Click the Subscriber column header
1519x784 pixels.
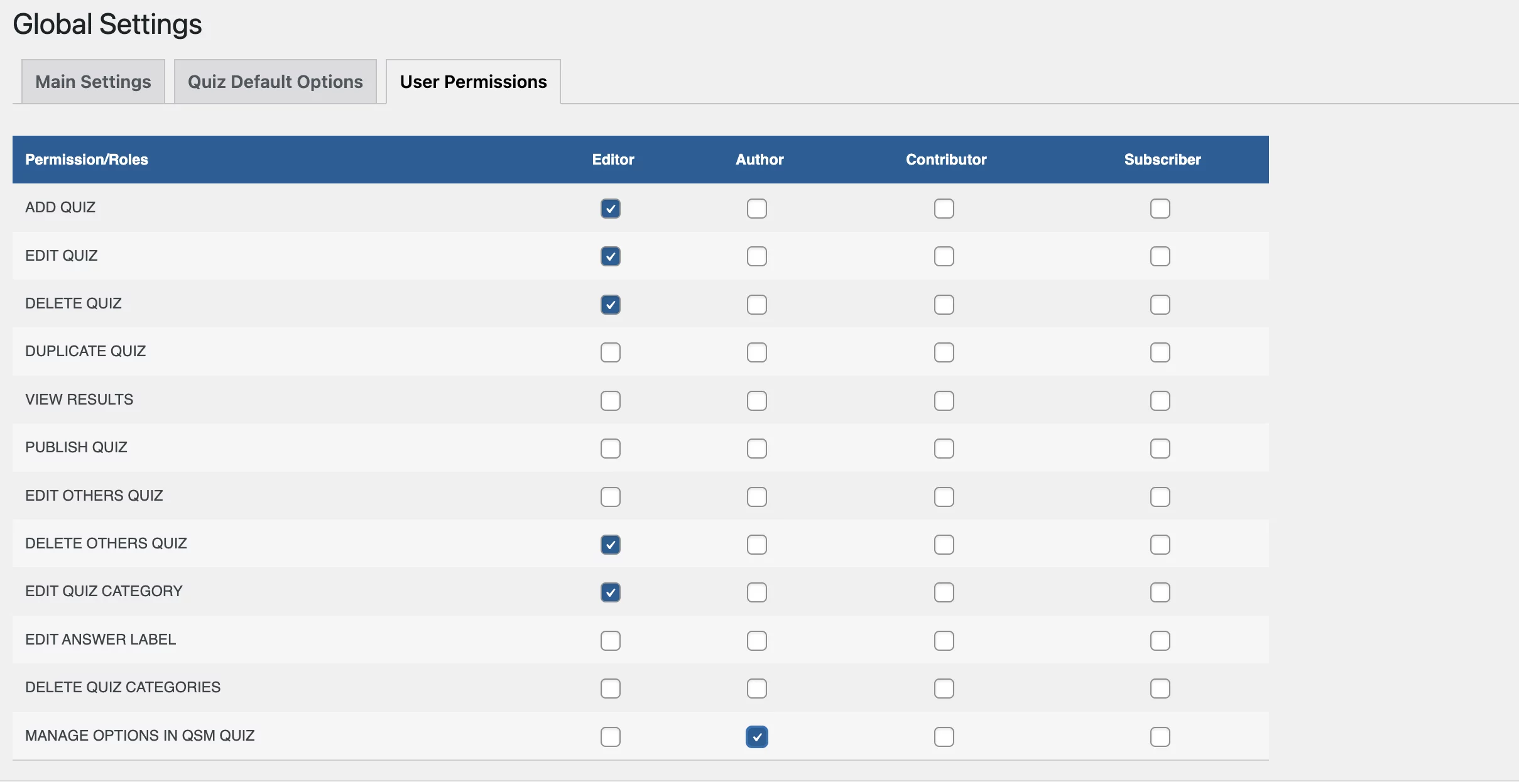point(1162,160)
